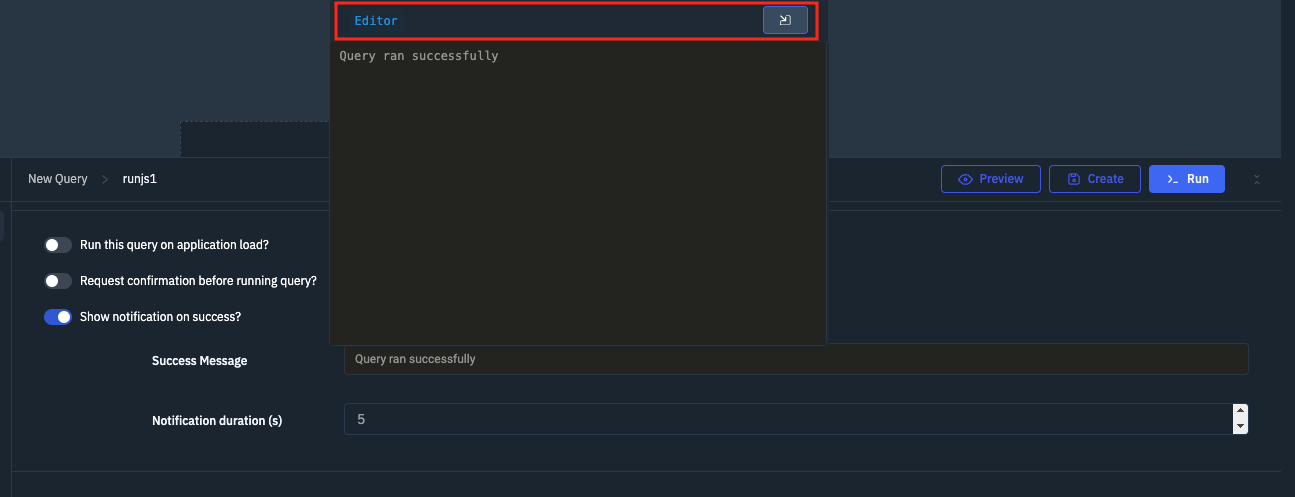The height and width of the screenshot is (497, 1295).
Task: Click the Editor title label
Action: [x=376, y=21]
